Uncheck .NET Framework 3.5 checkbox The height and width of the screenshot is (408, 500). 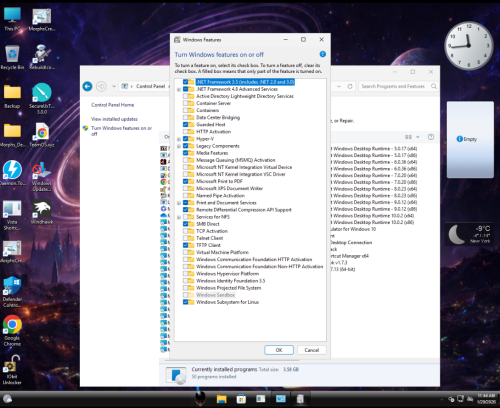(185, 82)
